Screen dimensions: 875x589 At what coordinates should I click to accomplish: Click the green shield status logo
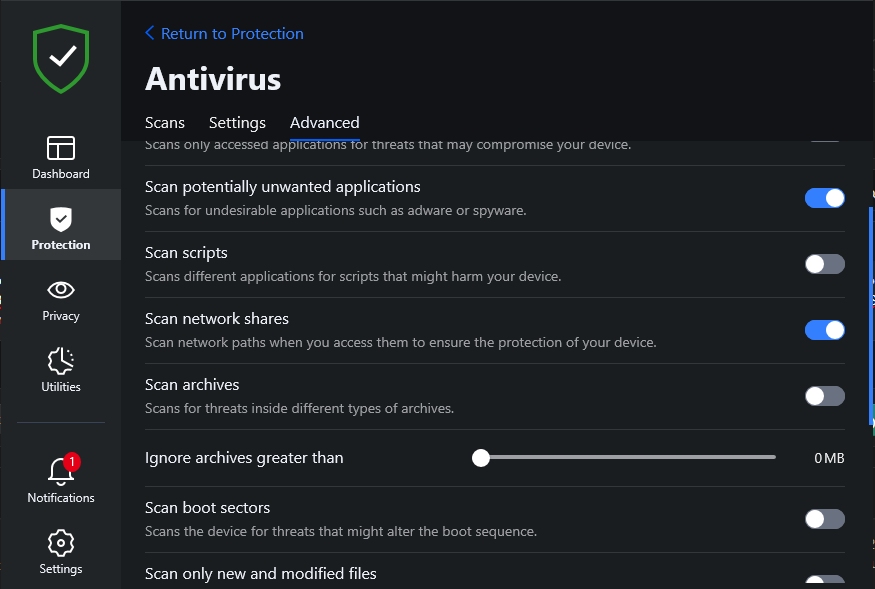pos(61,58)
